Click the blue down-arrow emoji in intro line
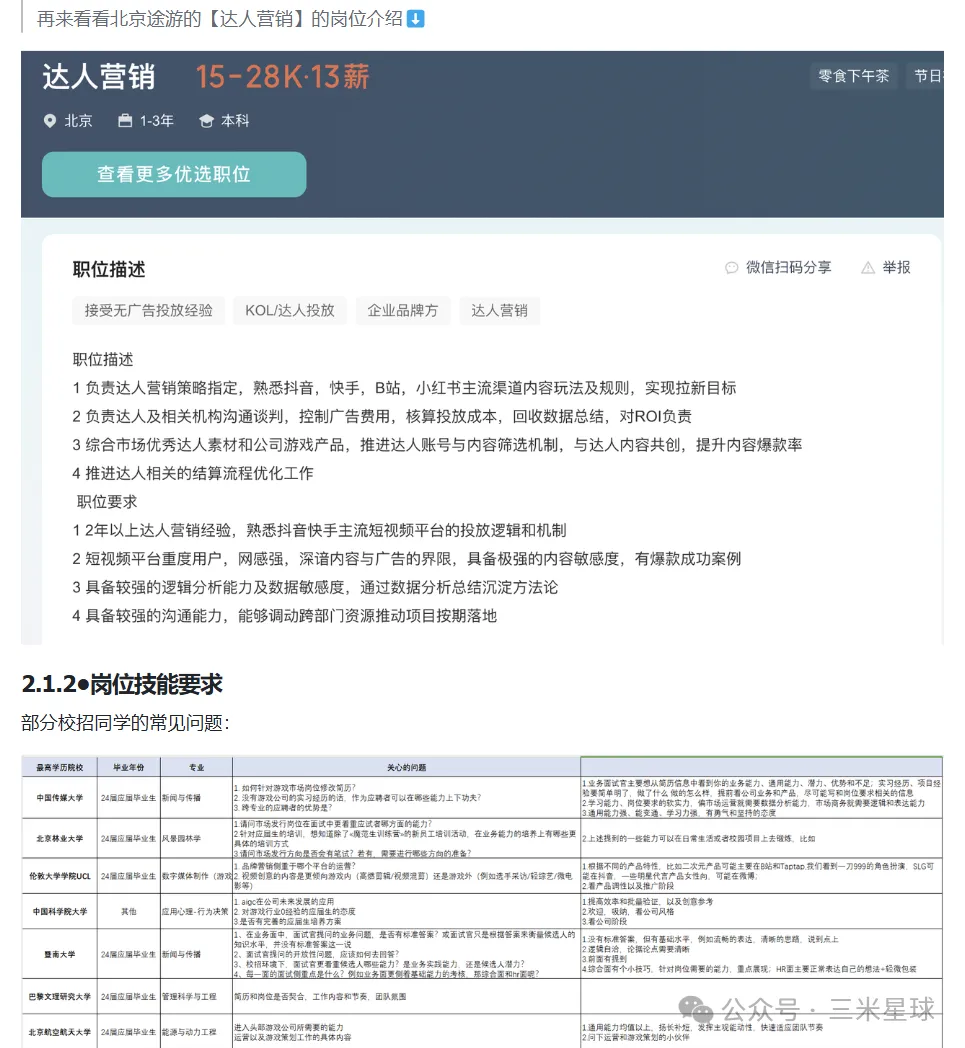Image resolution: width=965 pixels, height=1048 pixels. coord(415,19)
